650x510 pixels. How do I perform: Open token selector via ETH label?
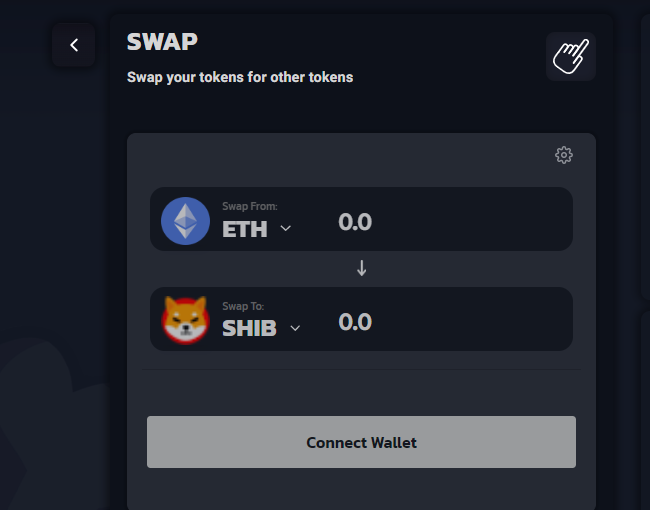click(245, 229)
